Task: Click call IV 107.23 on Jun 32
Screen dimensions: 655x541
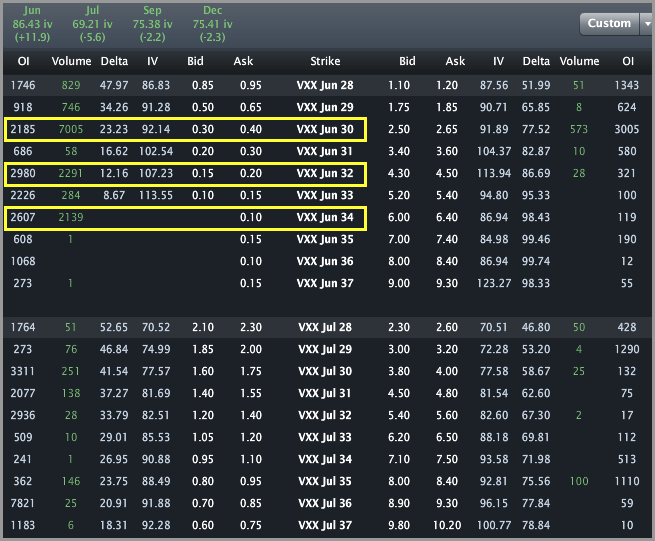Action: [x=156, y=173]
